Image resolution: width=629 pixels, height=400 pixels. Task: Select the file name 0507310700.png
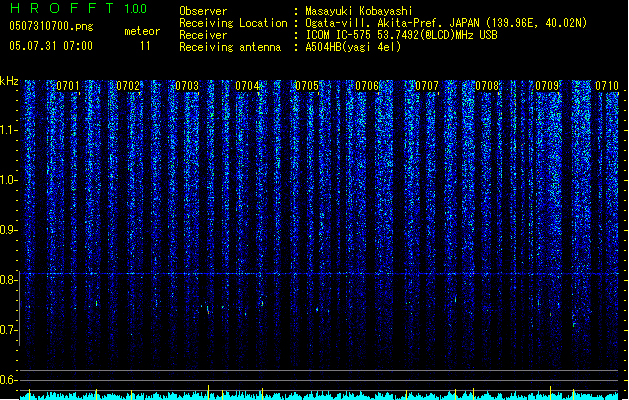51,26
